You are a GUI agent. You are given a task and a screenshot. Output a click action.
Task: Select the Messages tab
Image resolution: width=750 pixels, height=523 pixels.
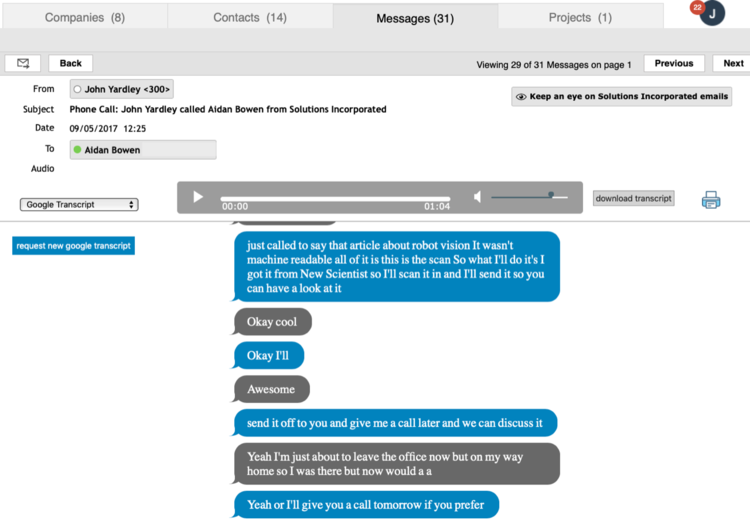(x=414, y=18)
